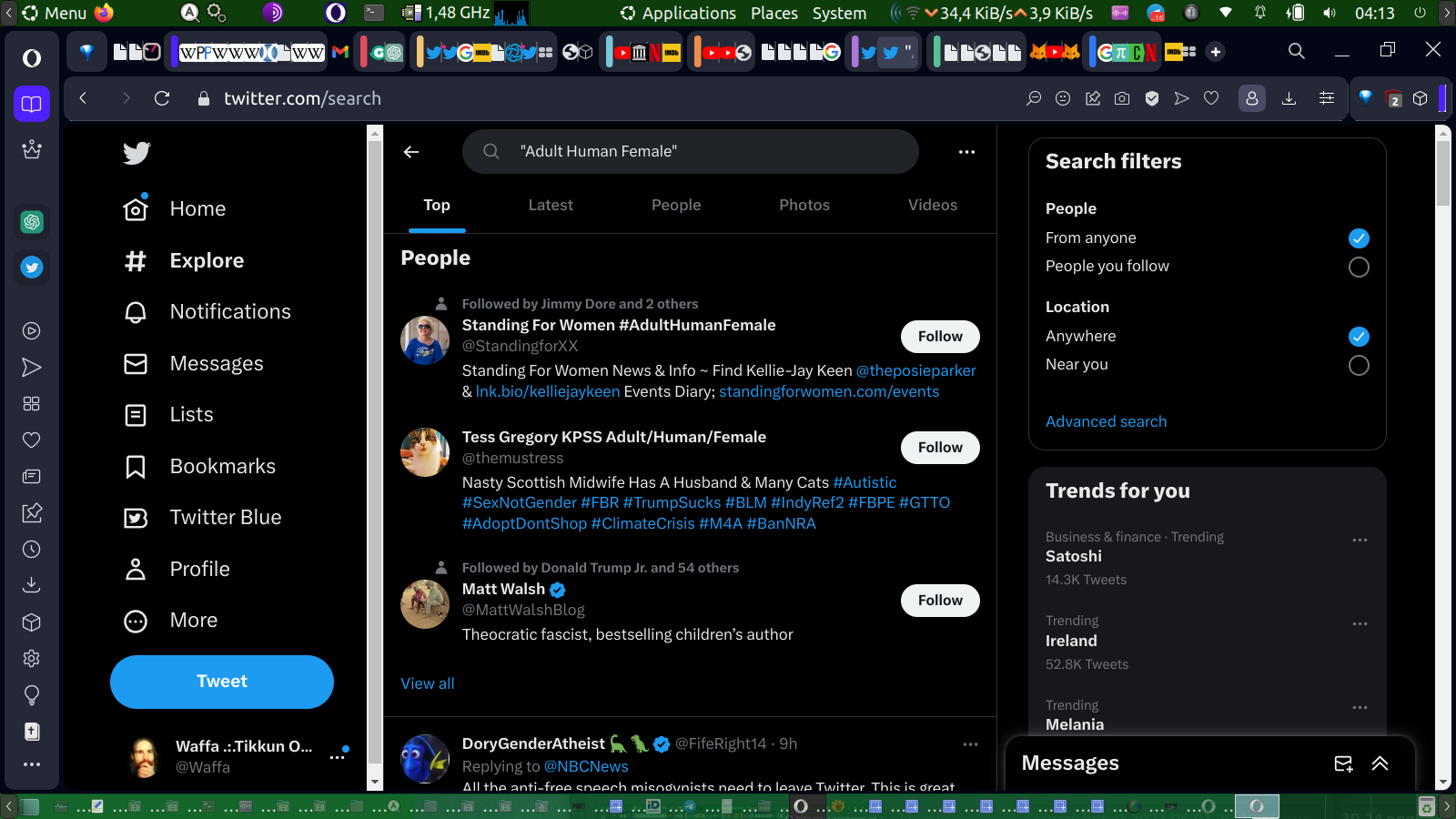The width and height of the screenshot is (1456, 819).
Task: Select the From anyone radio button
Action: coord(1359,238)
